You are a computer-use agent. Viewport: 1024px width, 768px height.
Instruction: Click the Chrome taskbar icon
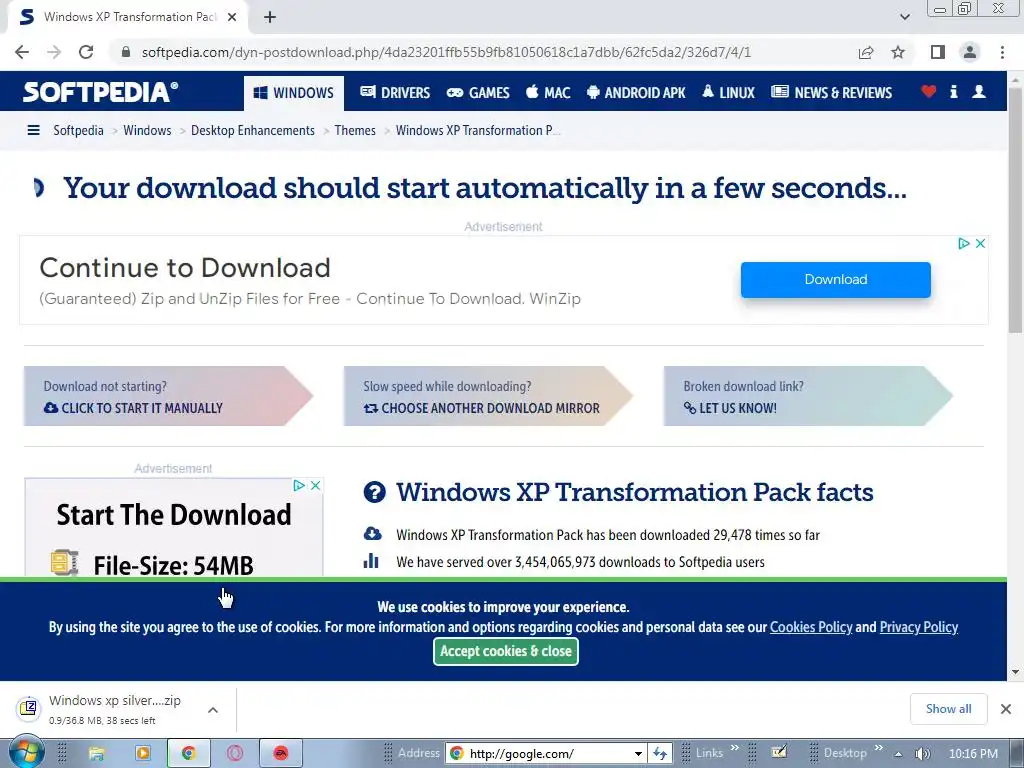coord(189,754)
